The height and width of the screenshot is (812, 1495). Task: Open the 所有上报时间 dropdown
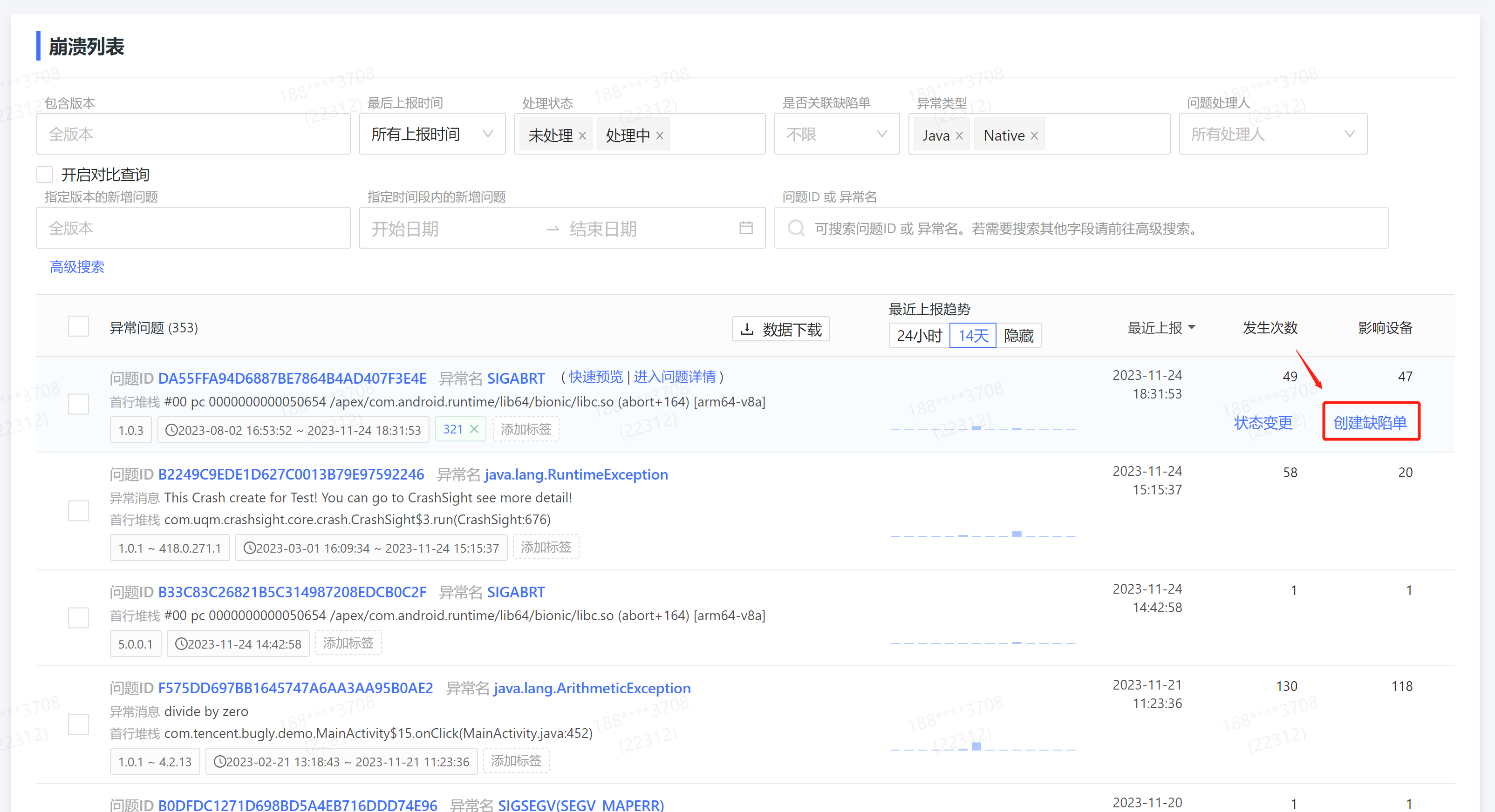[432, 134]
